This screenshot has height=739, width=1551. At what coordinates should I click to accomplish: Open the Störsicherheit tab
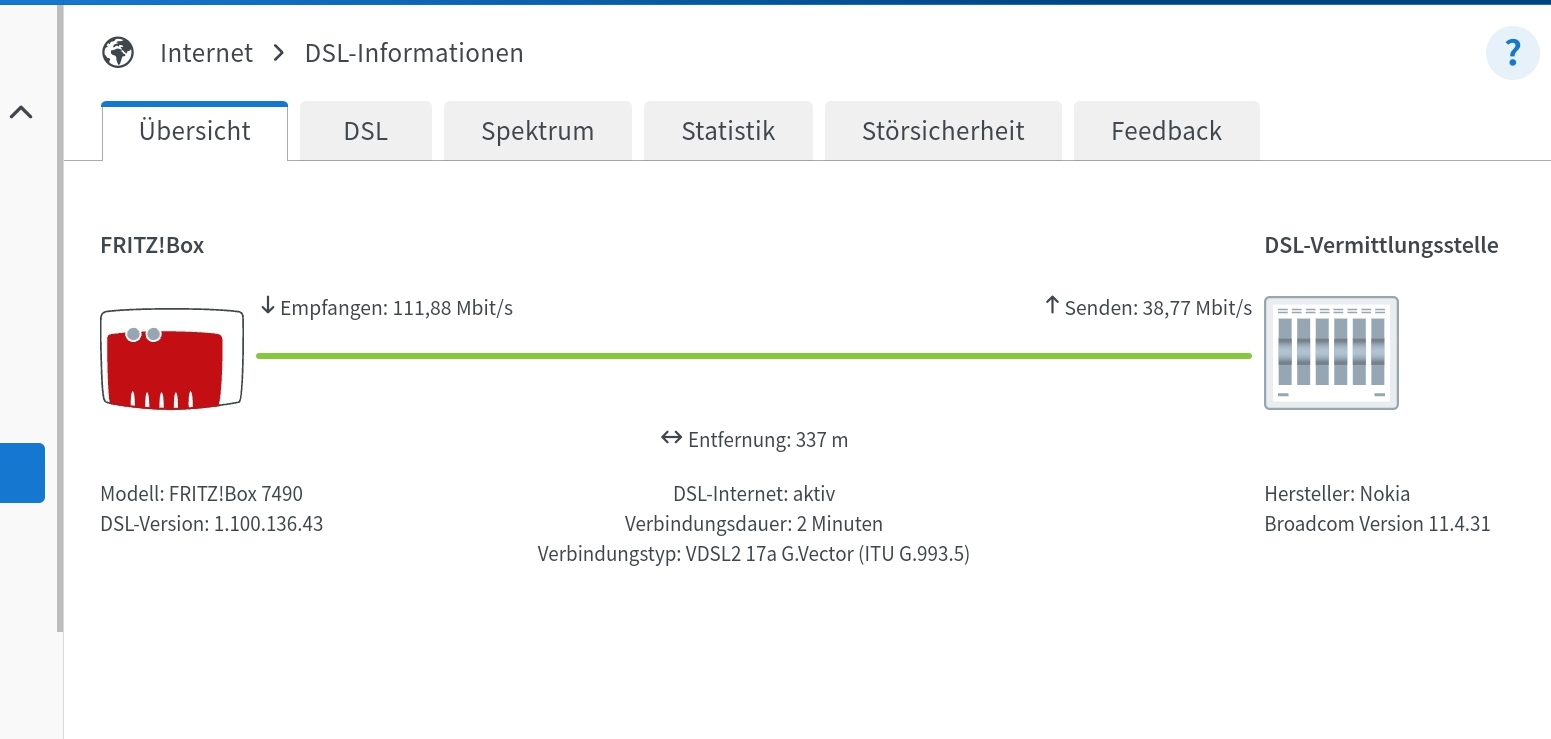(x=942, y=130)
